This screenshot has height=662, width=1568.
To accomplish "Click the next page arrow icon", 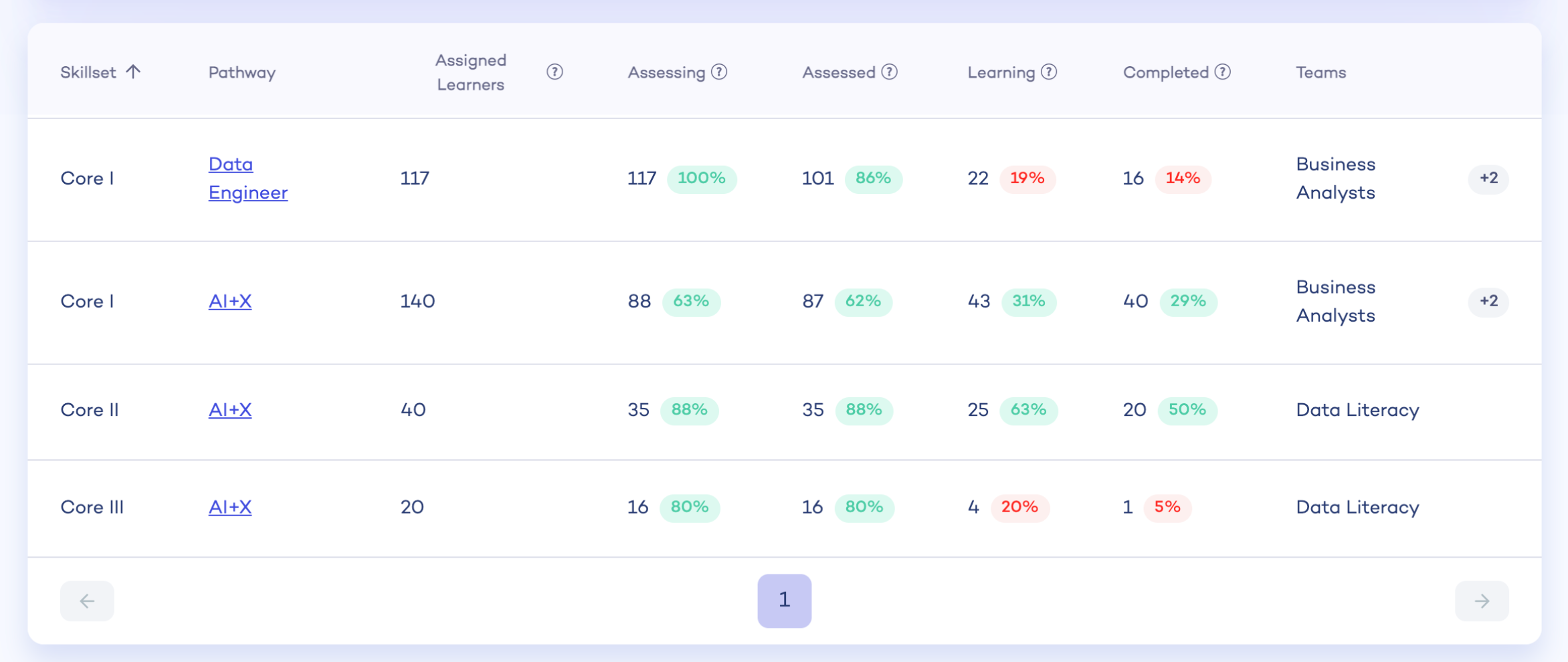I will coord(1482,600).
